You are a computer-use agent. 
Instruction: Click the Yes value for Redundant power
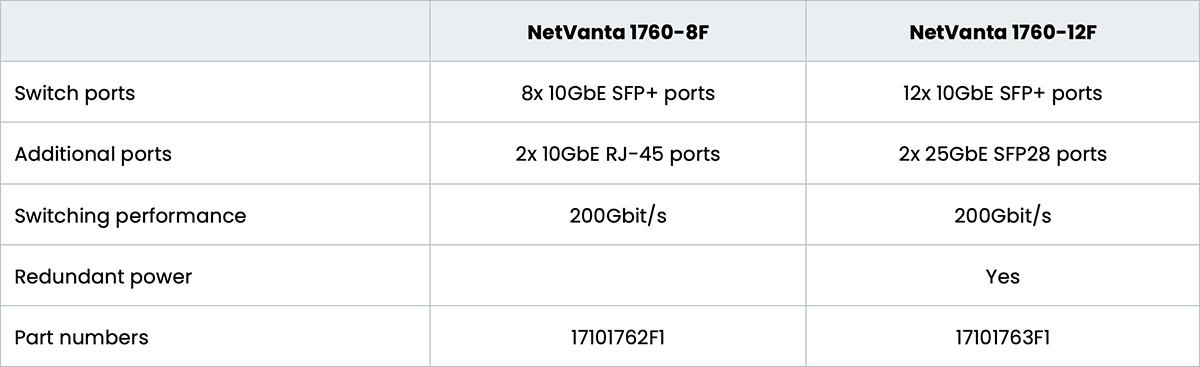tap(1002, 276)
